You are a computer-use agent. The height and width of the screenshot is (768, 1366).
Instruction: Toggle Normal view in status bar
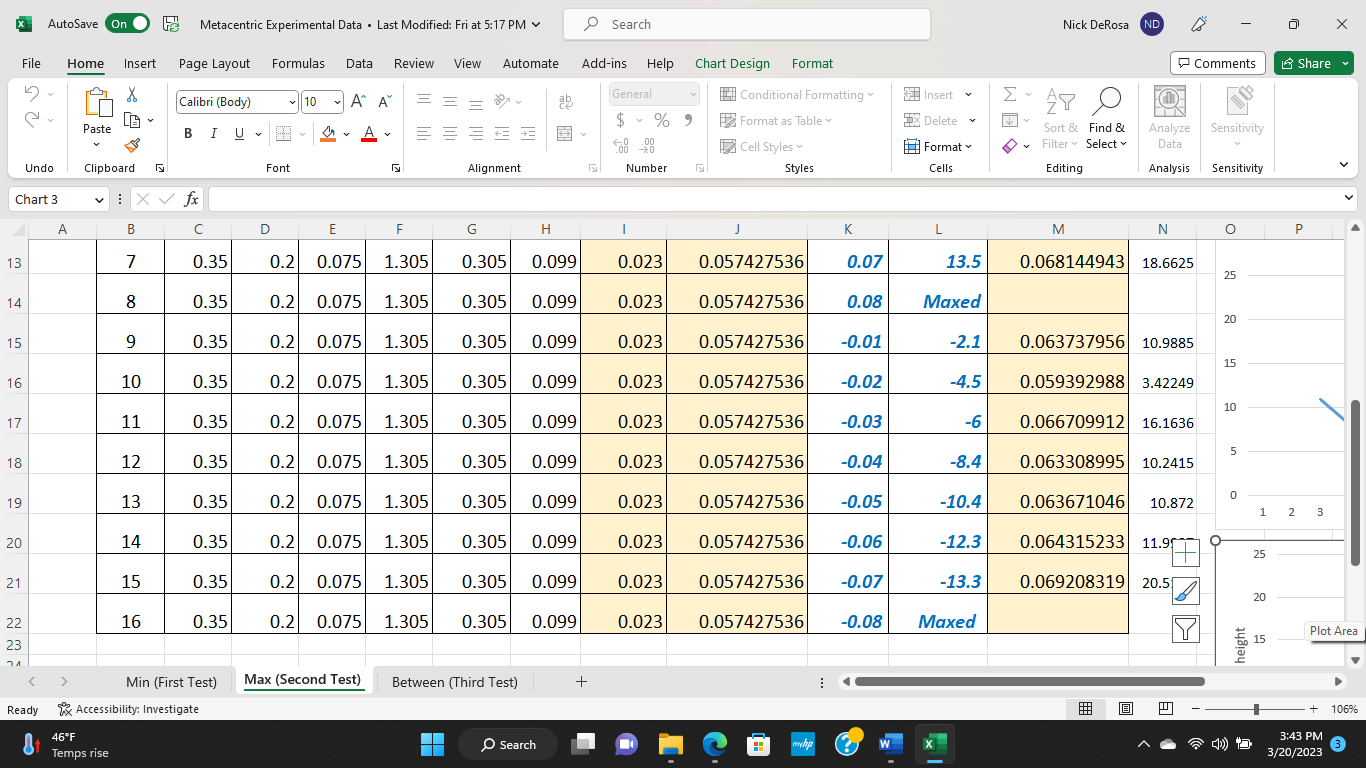tap(1086, 709)
